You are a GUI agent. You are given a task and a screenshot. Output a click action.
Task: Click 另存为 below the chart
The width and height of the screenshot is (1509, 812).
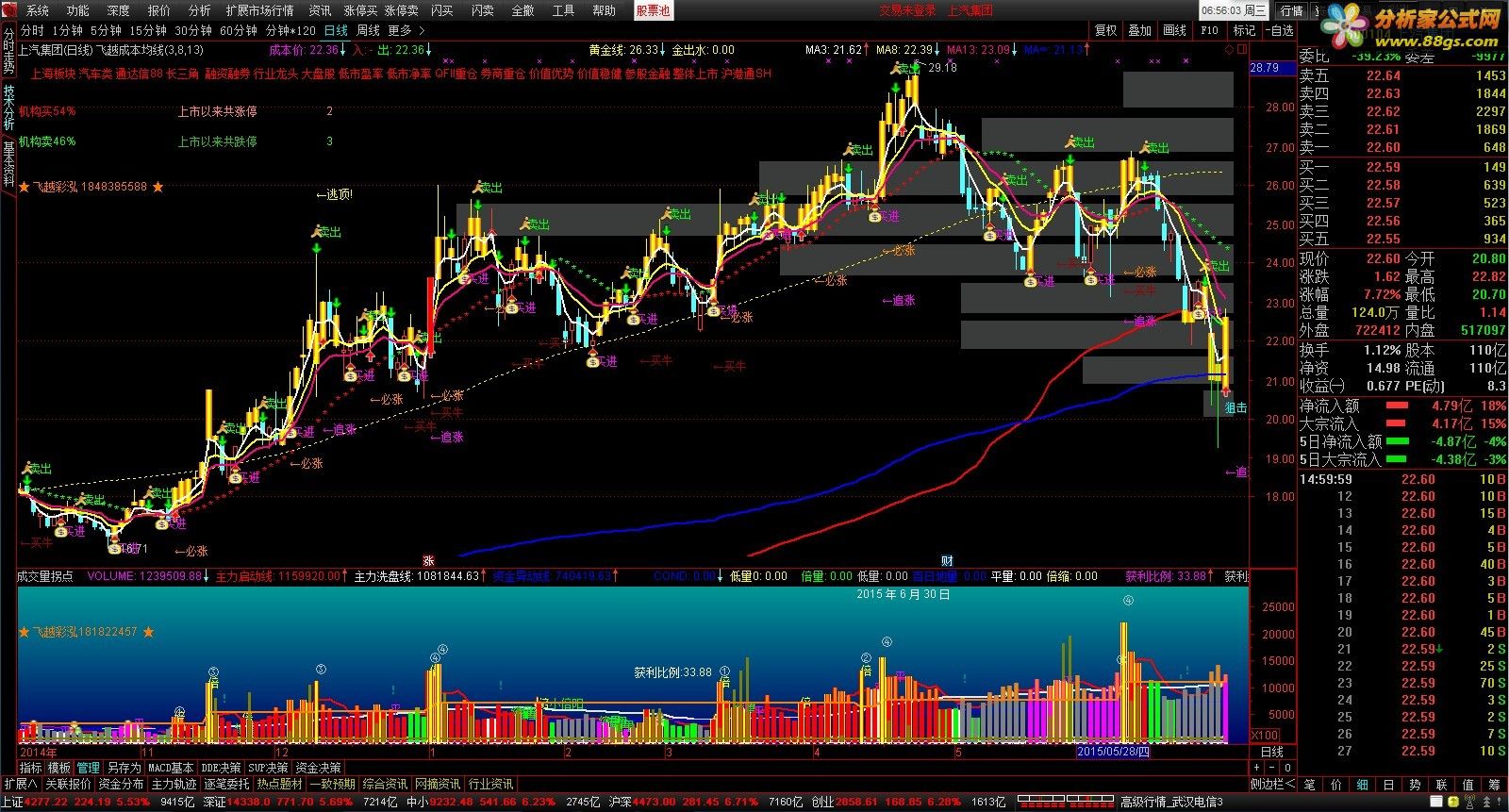[x=124, y=768]
